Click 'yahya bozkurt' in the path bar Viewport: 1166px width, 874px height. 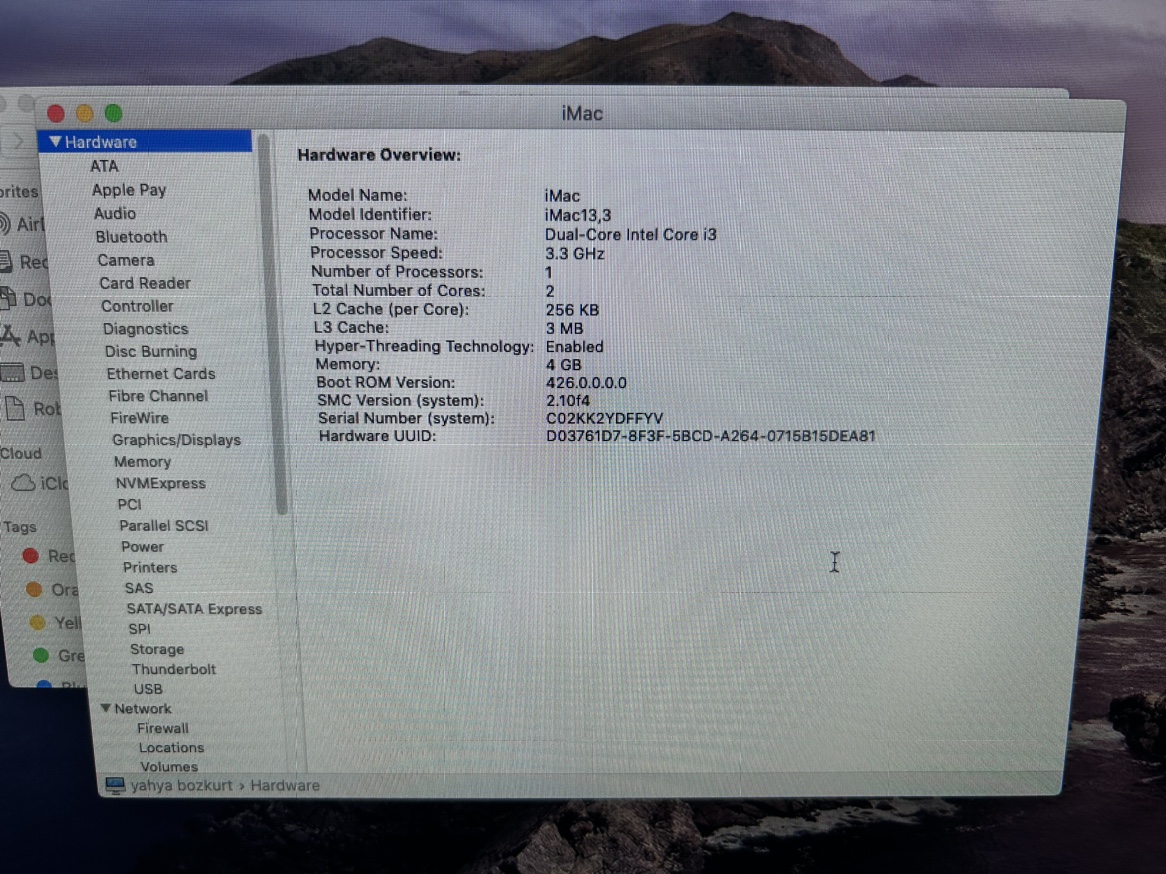tap(181, 785)
